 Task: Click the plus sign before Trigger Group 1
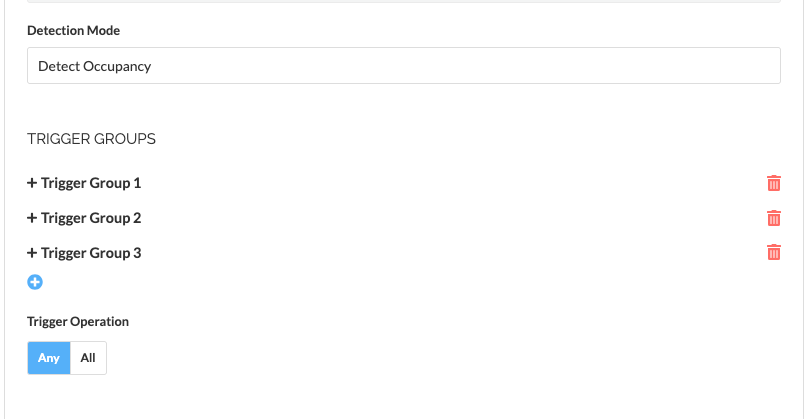[x=32, y=183]
